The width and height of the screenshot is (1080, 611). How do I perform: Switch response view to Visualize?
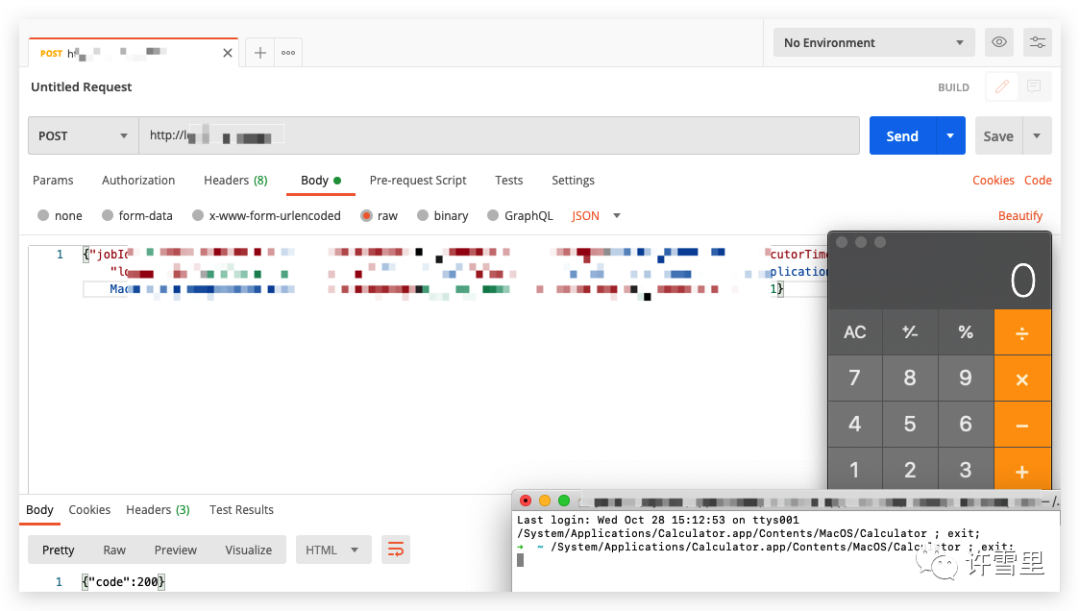249,550
